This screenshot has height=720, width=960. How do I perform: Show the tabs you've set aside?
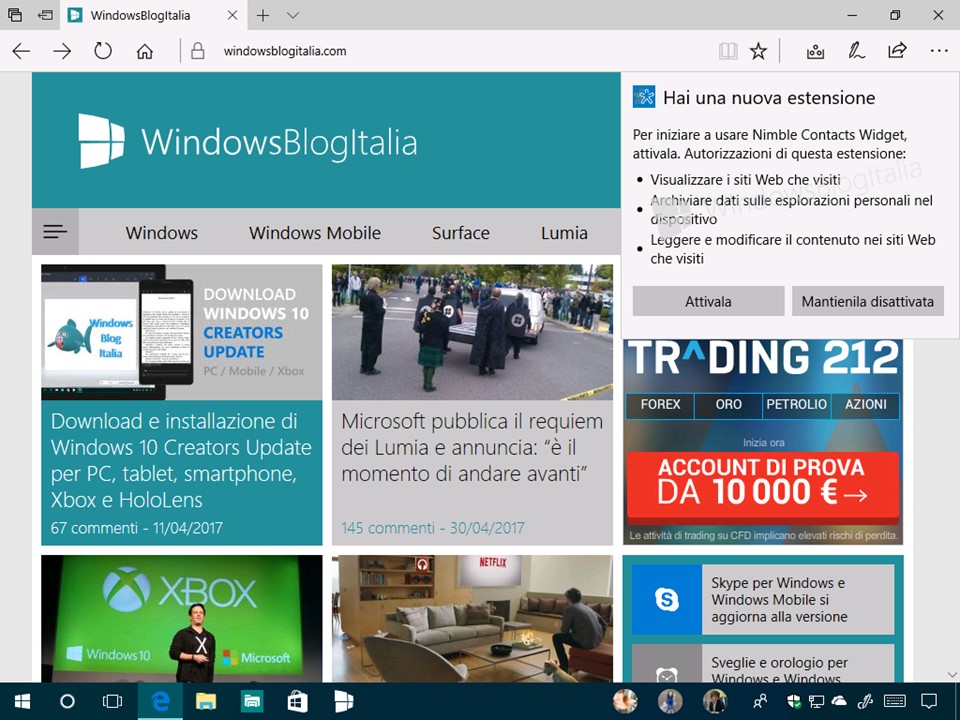point(15,15)
